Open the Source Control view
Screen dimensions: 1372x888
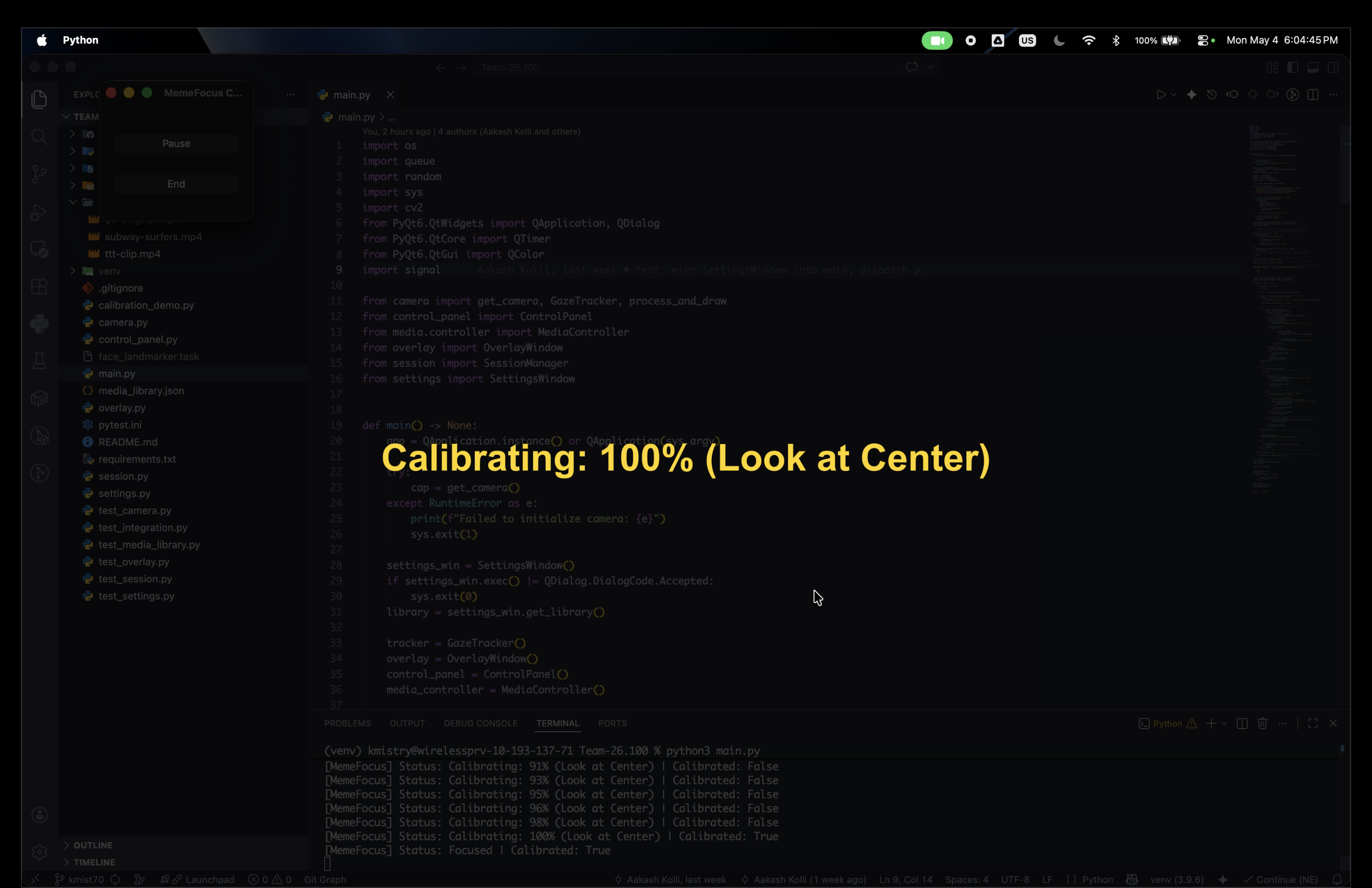(39, 174)
